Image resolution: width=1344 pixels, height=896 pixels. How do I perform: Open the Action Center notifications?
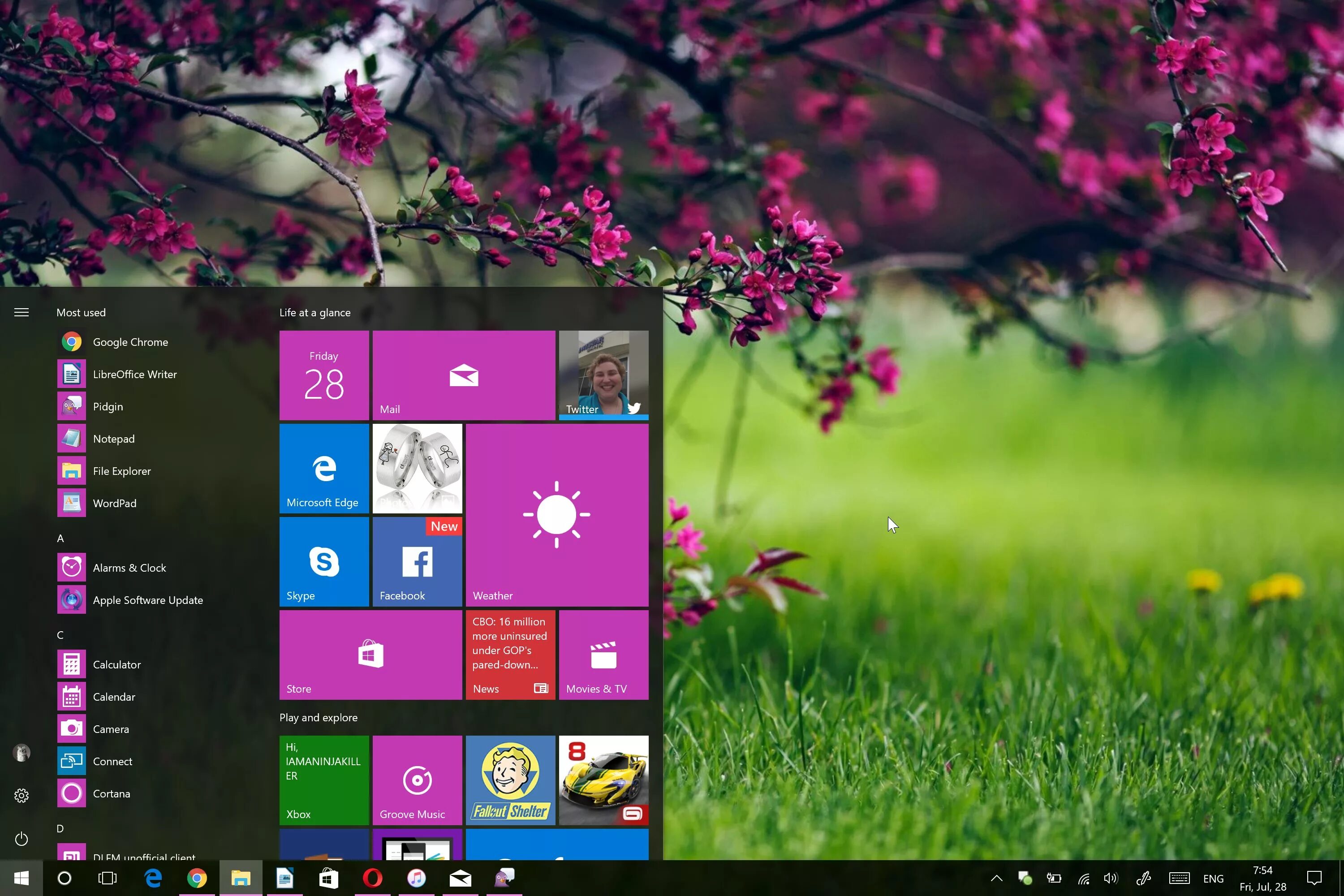(x=1314, y=878)
